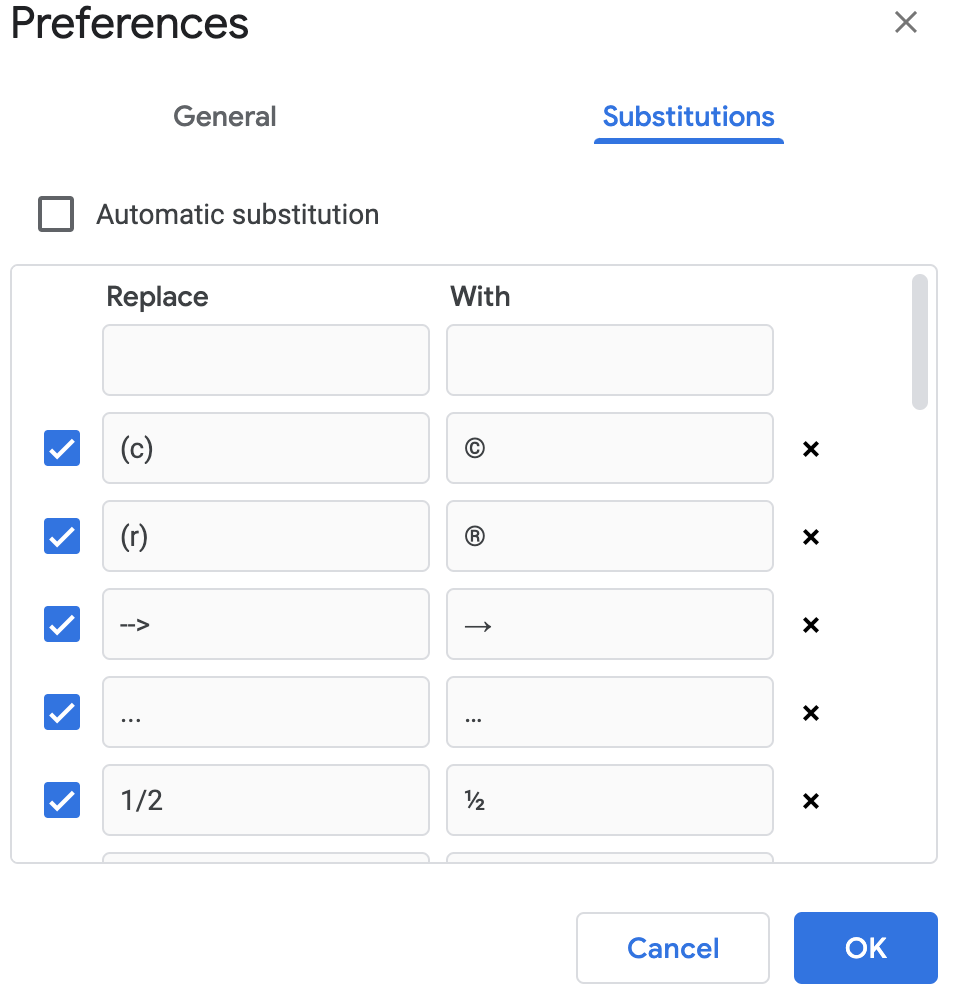Image resolution: width=958 pixels, height=984 pixels.
Task: Close the Preferences dialog
Action: [905, 22]
